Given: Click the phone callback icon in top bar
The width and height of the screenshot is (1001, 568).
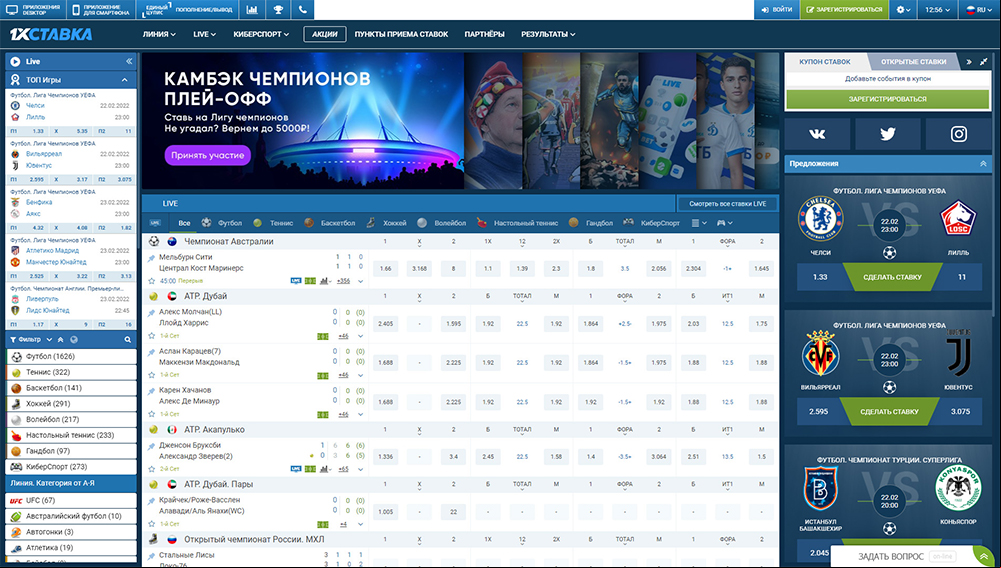Looking at the screenshot, I should [303, 10].
